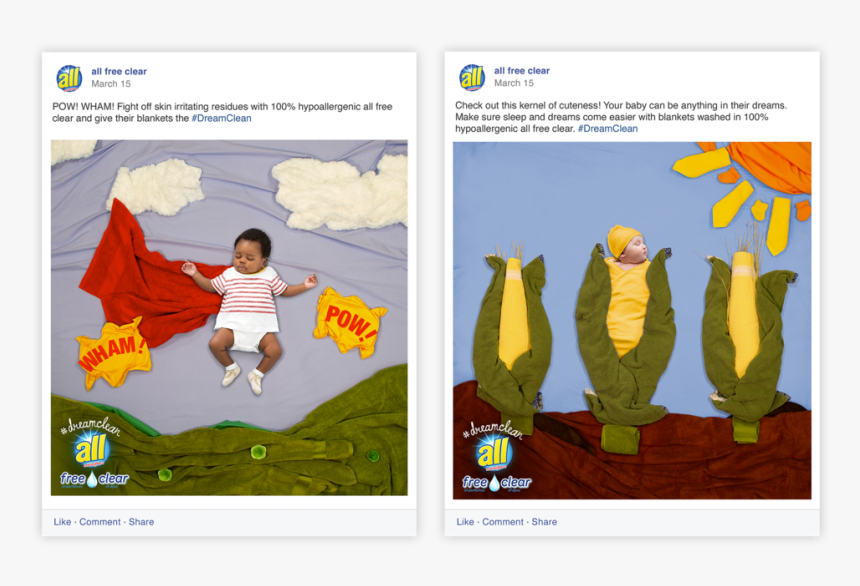Open the superhero baby photo

(229, 318)
